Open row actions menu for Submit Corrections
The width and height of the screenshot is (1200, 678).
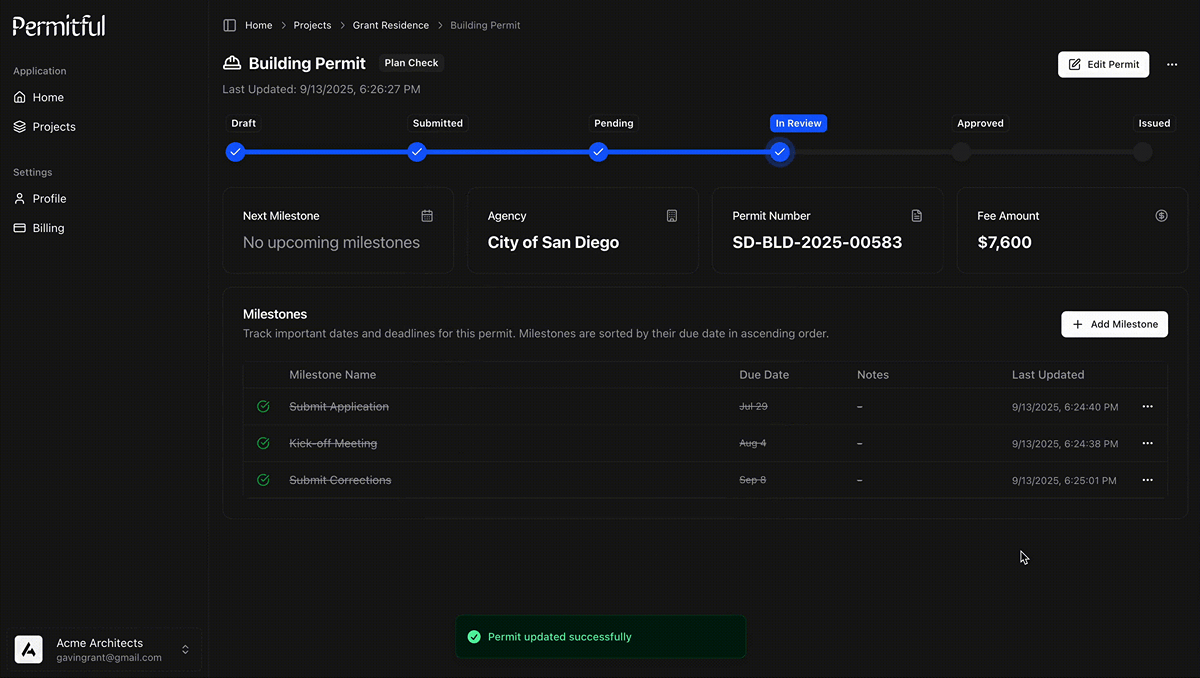[1147, 480]
